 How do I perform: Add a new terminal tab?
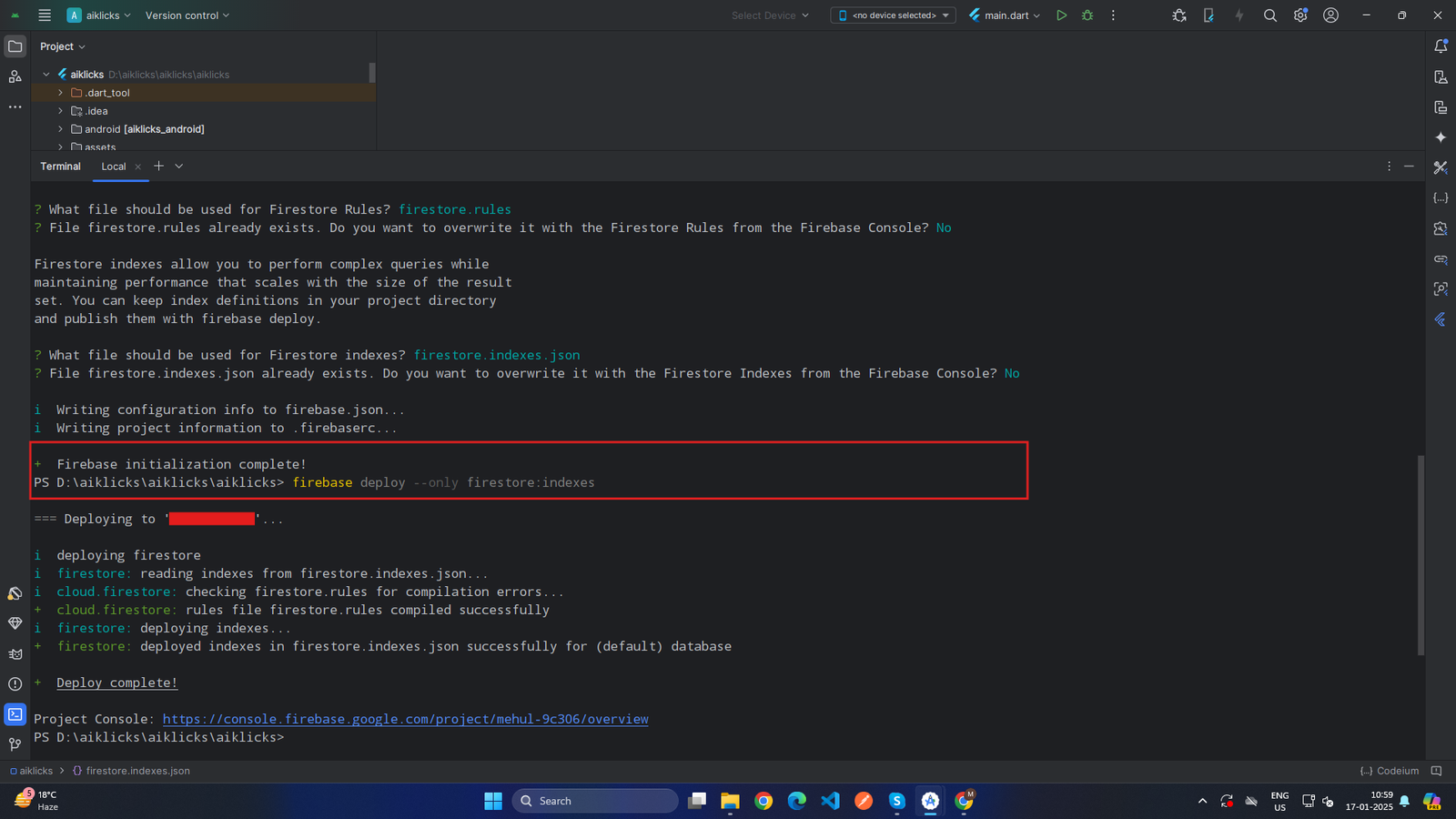click(x=158, y=166)
